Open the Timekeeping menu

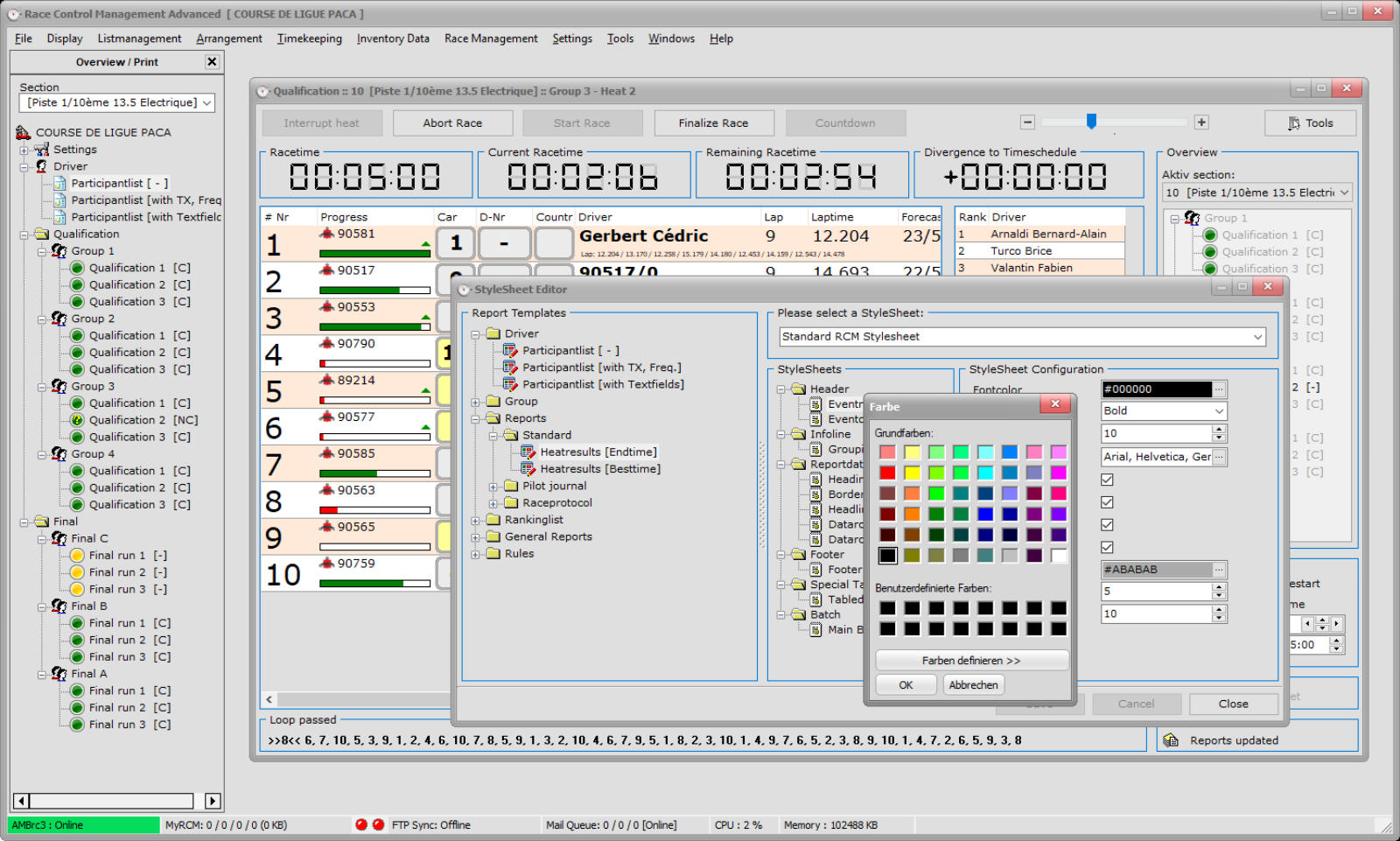point(309,39)
